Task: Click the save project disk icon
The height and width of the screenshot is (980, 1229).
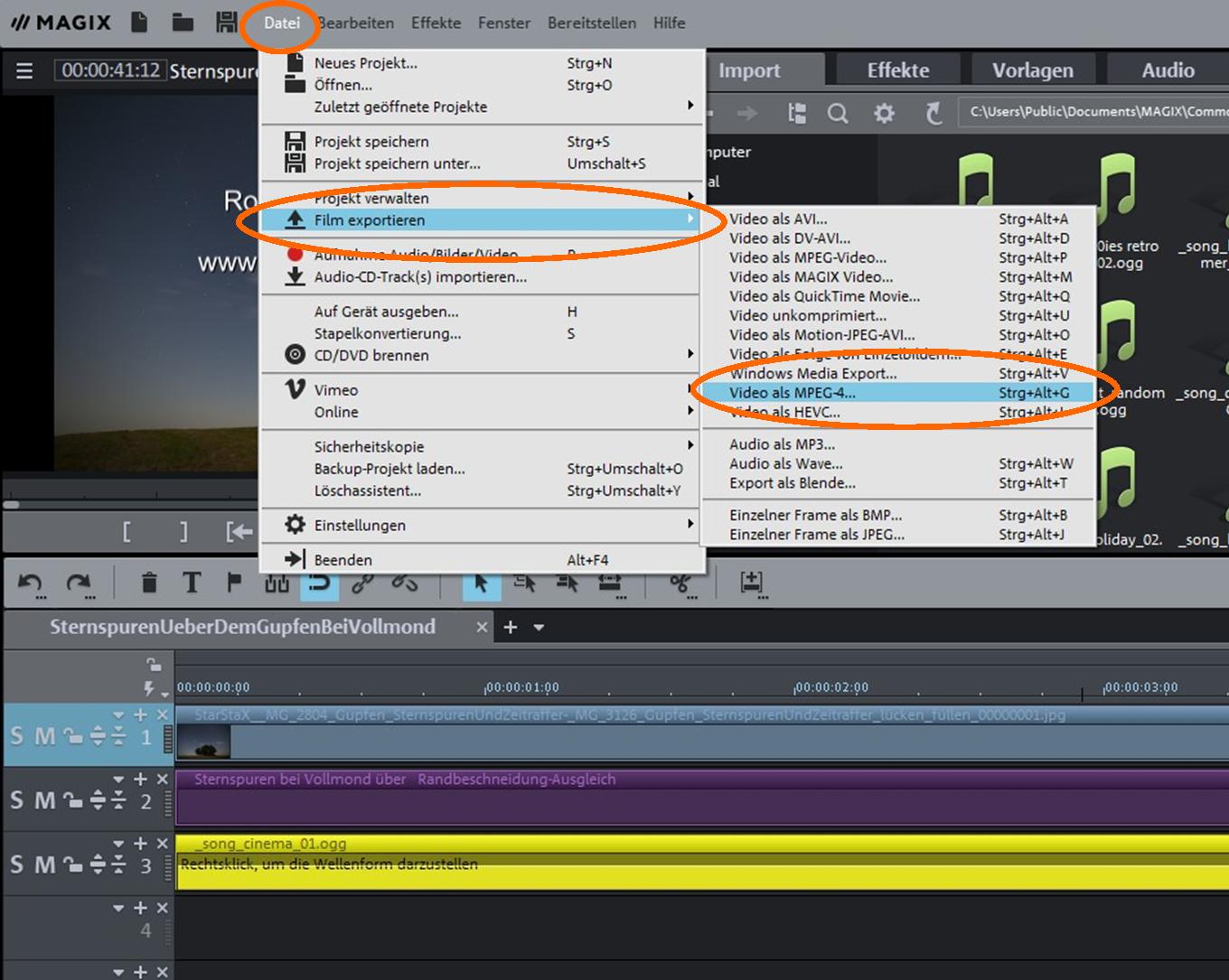Action: 226,23
